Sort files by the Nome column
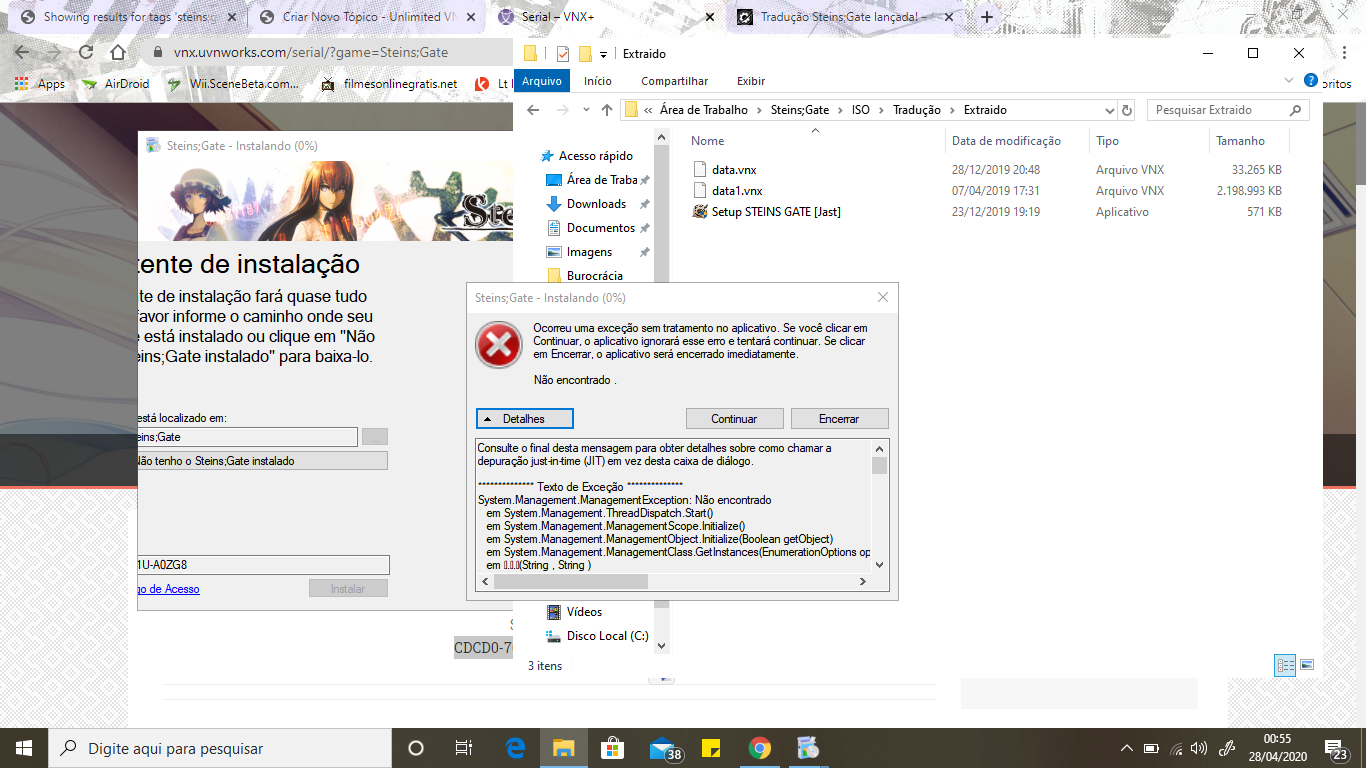Screen dimensions: 1366x768 [707, 141]
